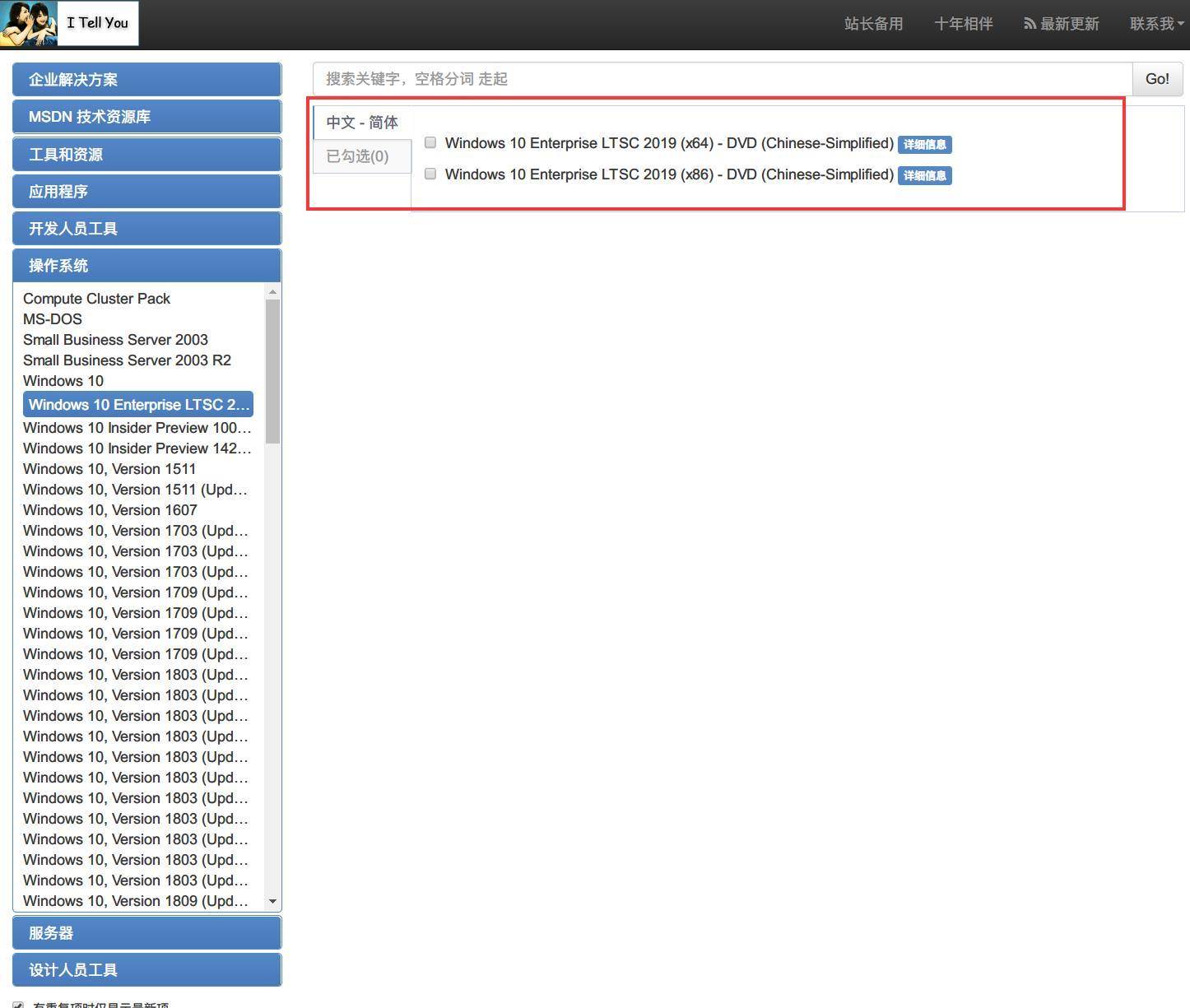Expand the 应用程序 section
The height and width of the screenshot is (1008, 1190).
tap(146, 192)
